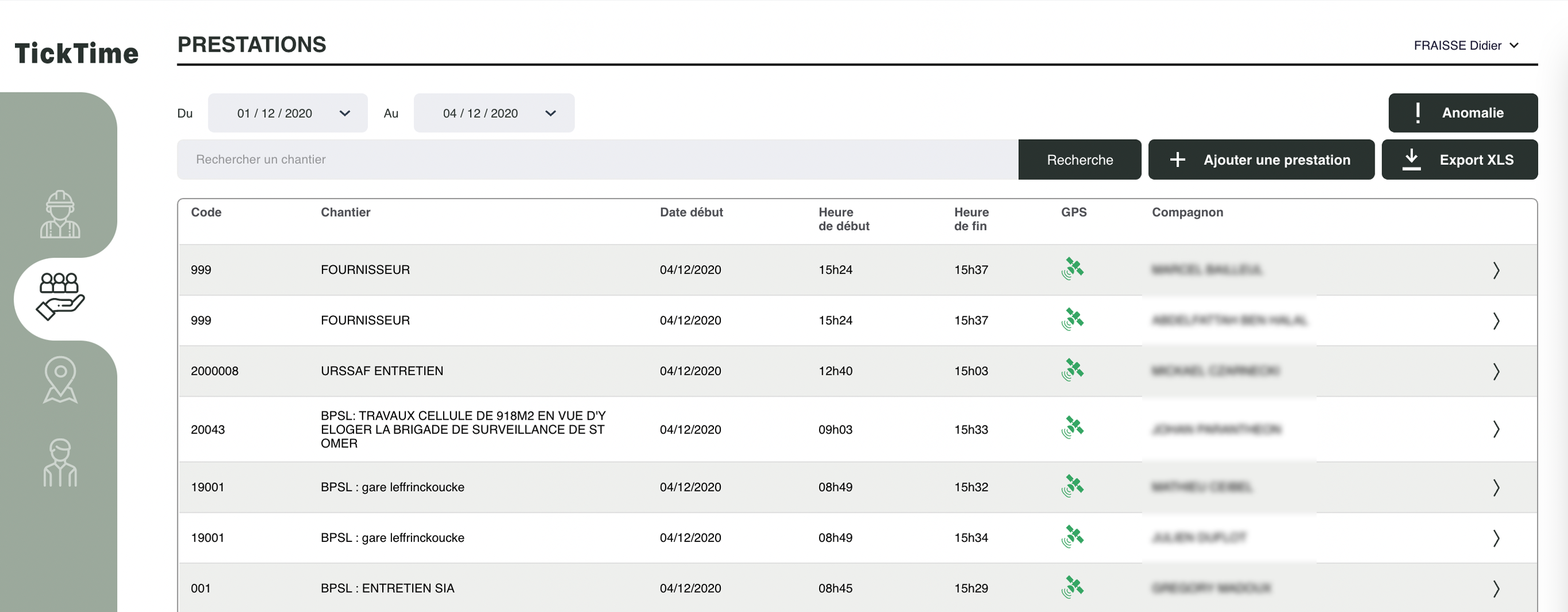
Task: Expand code 20043 BPSL row chevron
Action: [x=1496, y=429]
